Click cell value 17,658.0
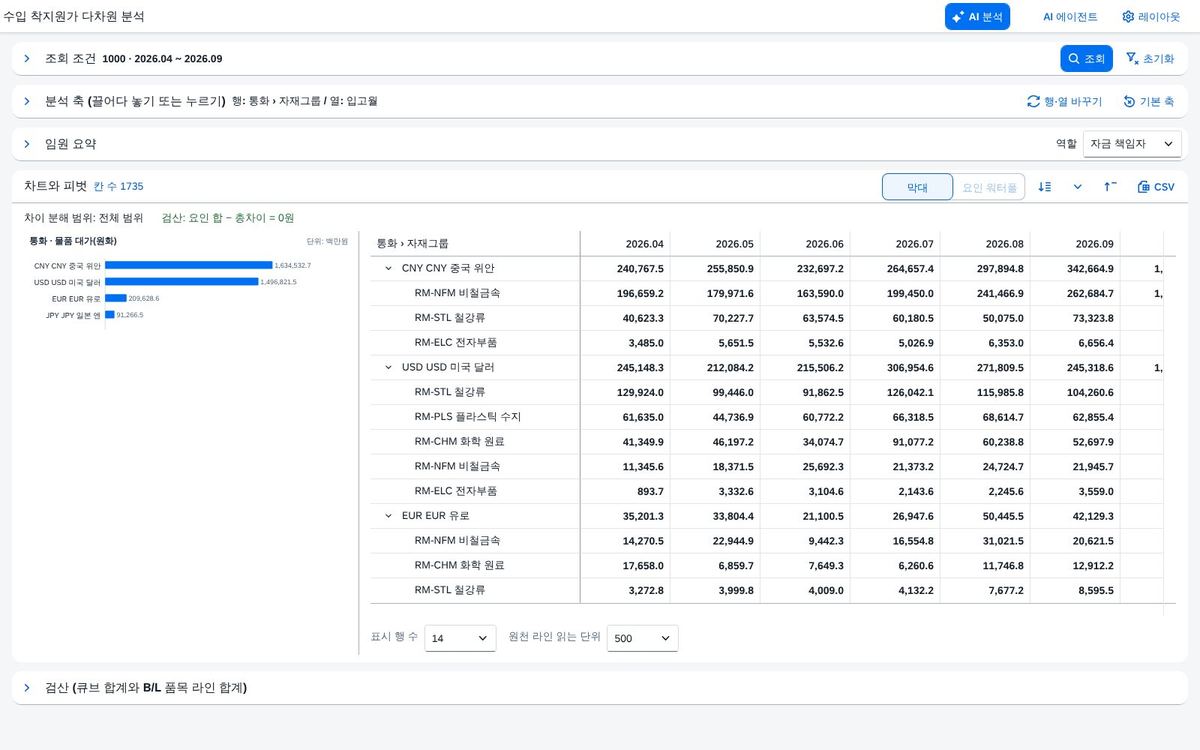 [643, 565]
